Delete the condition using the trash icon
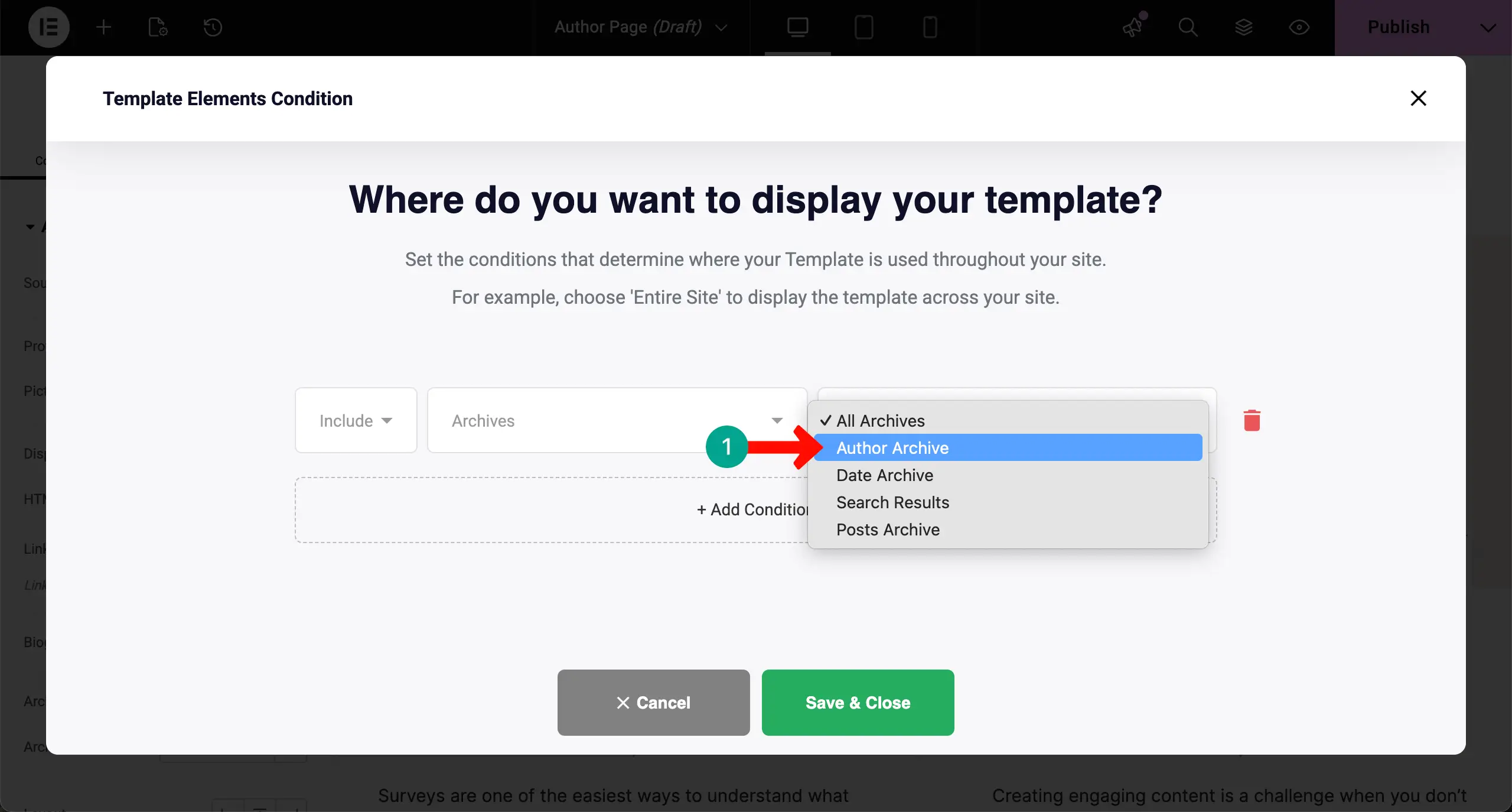Screen dimensions: 1512x812 tap(1252, 420)
